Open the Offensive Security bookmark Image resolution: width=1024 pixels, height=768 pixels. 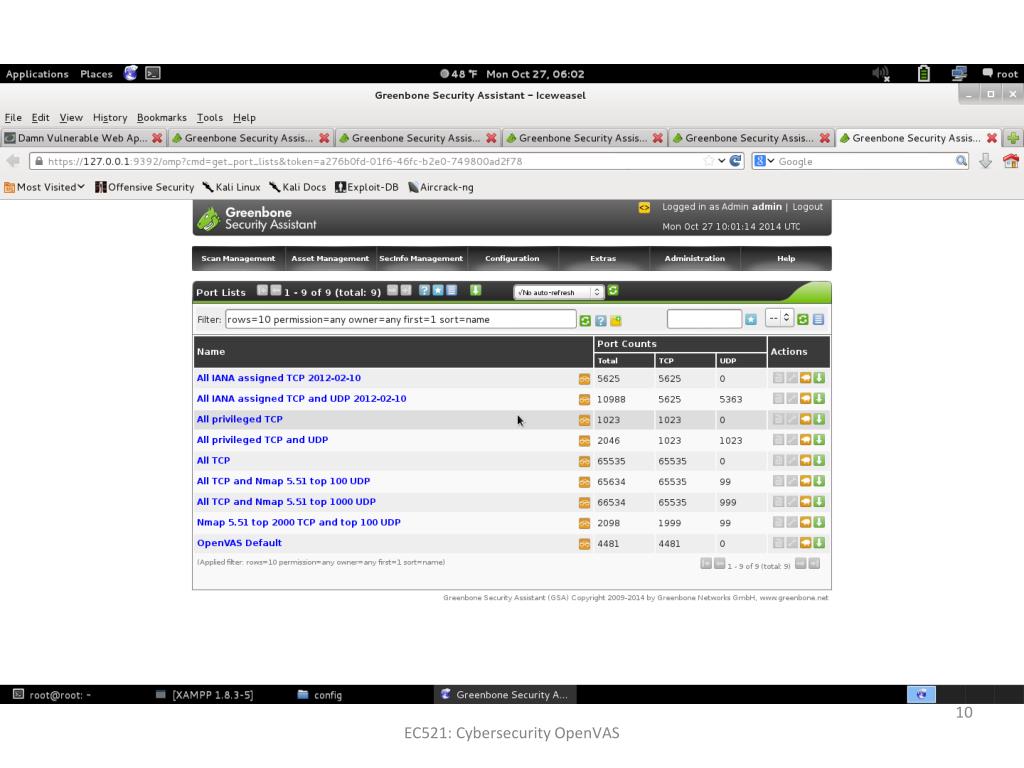(144, 187)
